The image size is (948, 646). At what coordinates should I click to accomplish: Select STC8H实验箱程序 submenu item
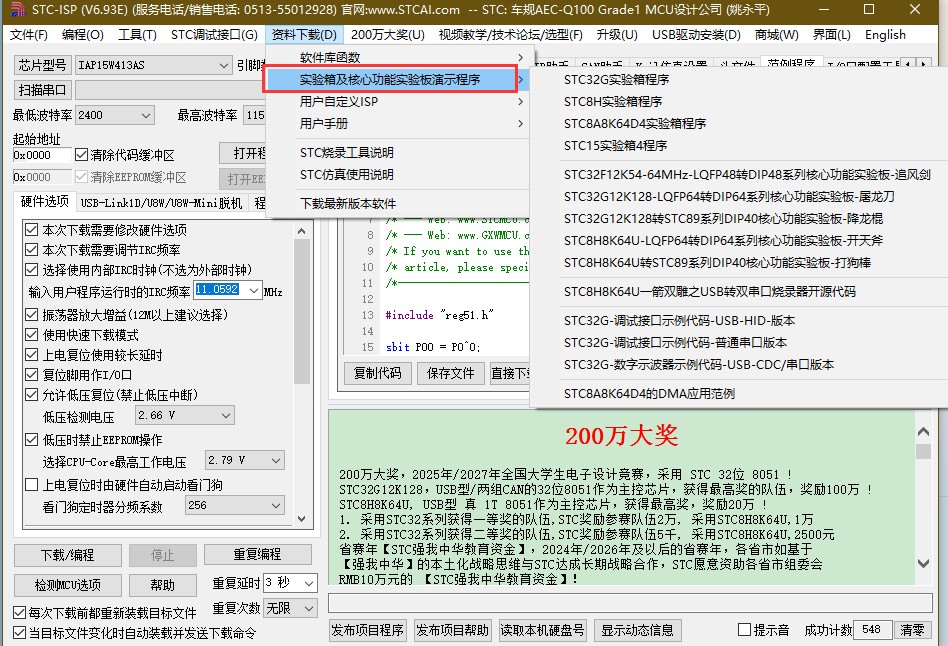click(612, 102)
